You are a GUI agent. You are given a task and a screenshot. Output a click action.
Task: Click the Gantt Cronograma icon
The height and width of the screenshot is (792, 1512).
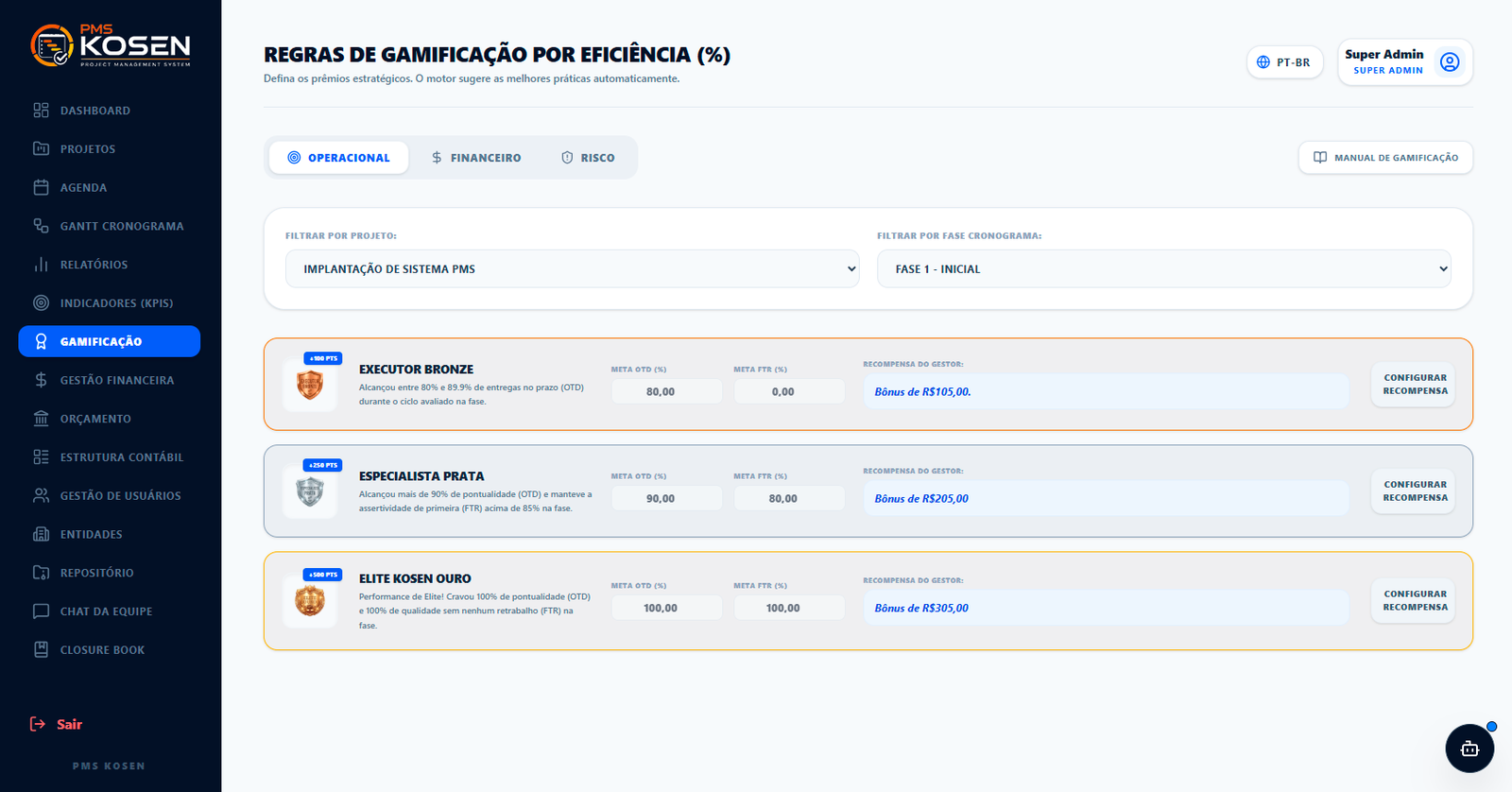pos(41,226)
